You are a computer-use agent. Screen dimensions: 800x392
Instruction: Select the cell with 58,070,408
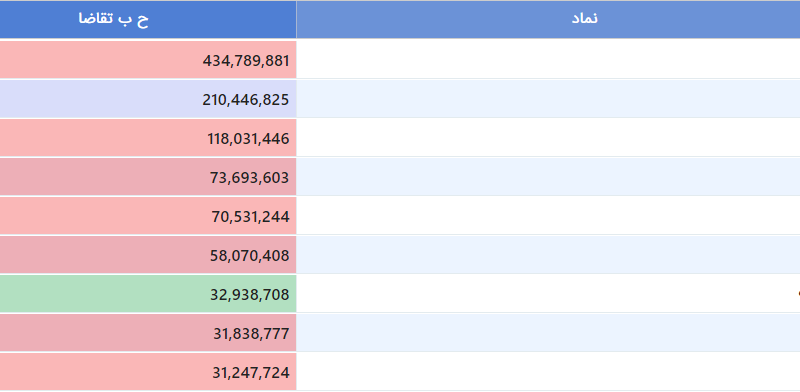(x=148, y=255)
